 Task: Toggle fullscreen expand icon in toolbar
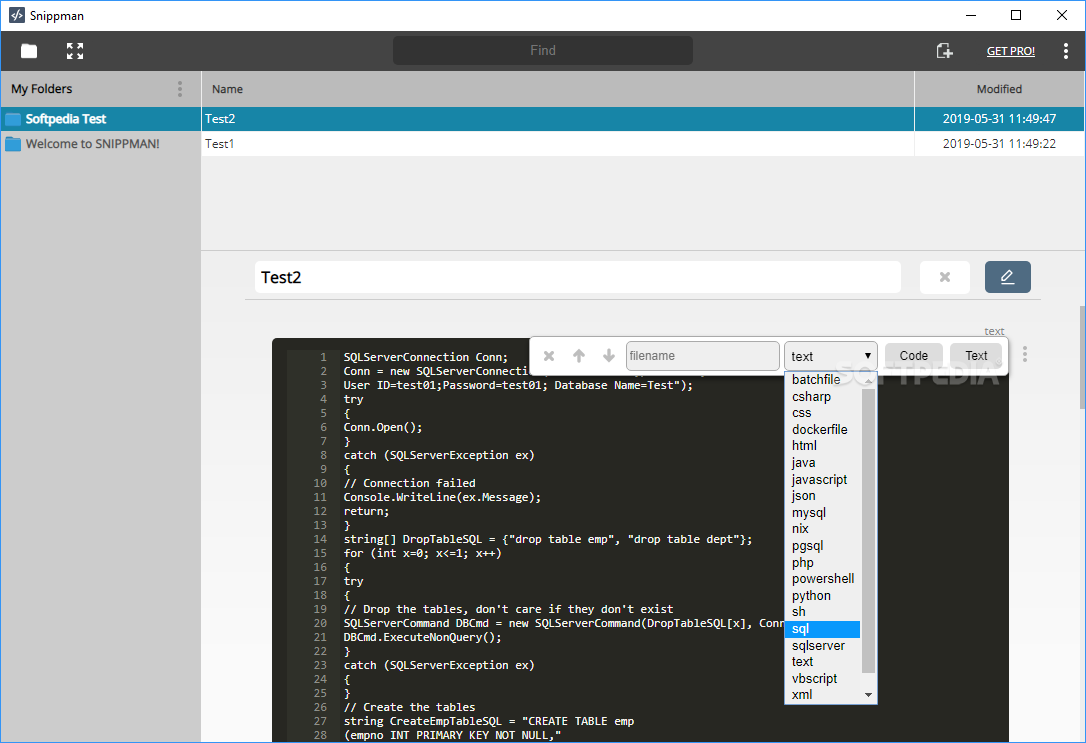75,51
